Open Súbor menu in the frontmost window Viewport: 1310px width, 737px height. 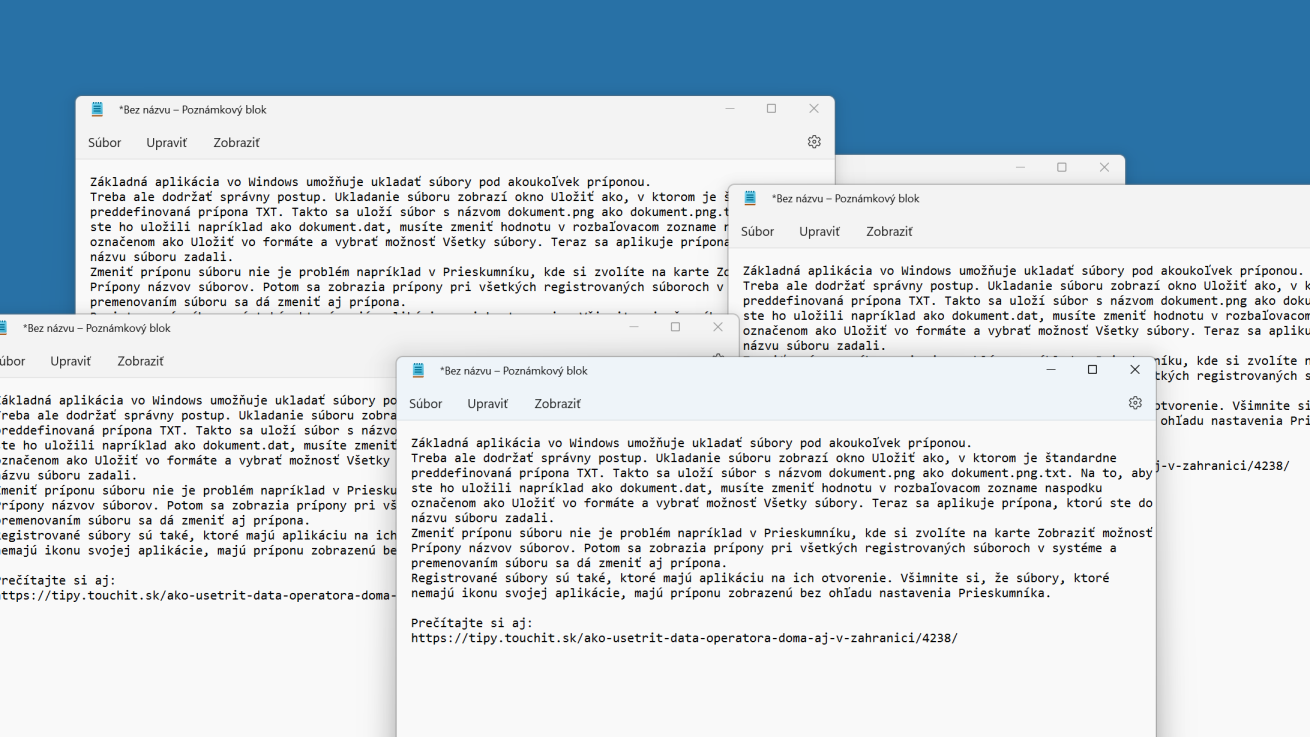(x=425, y=404)
